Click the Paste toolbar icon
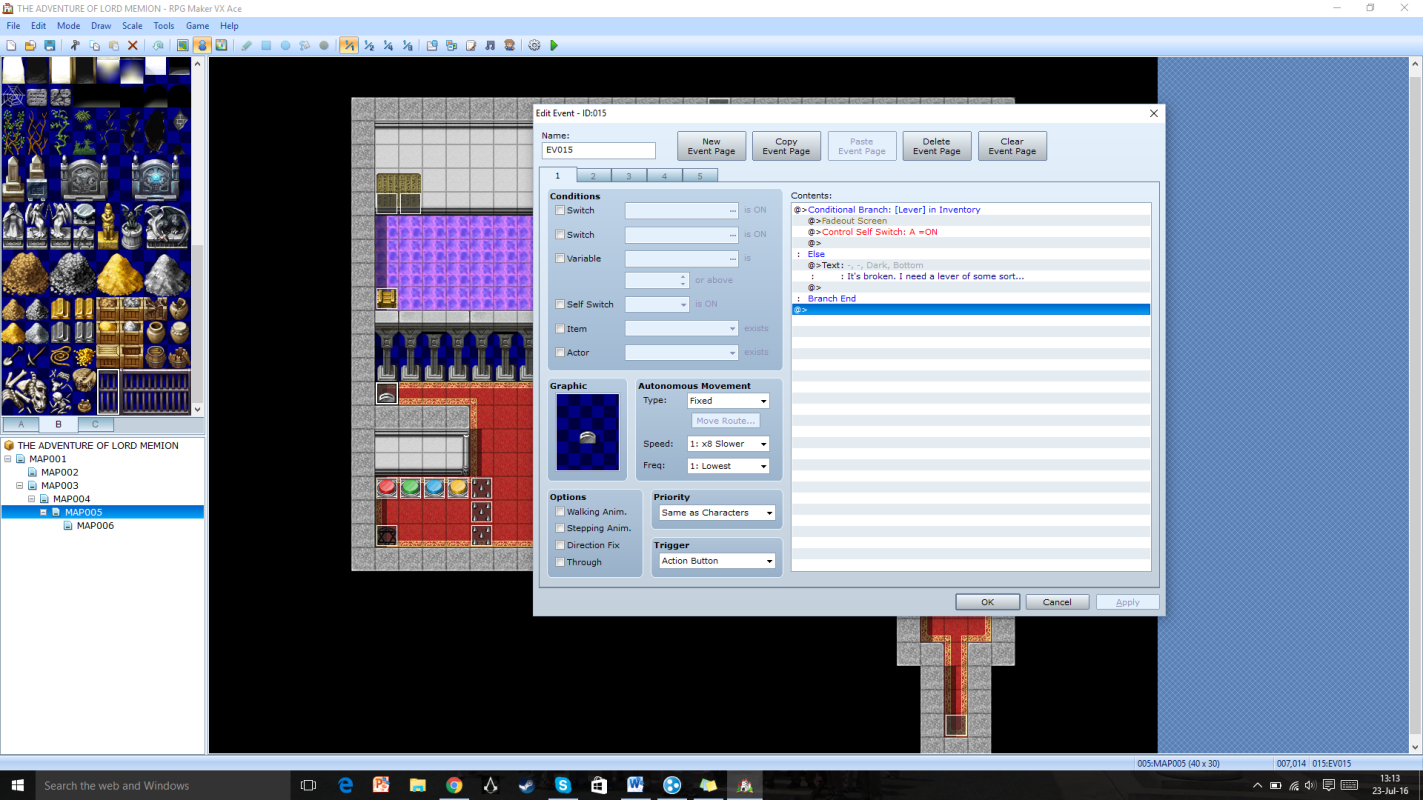This screenshot has width=1423, height=800. [113, 45]
